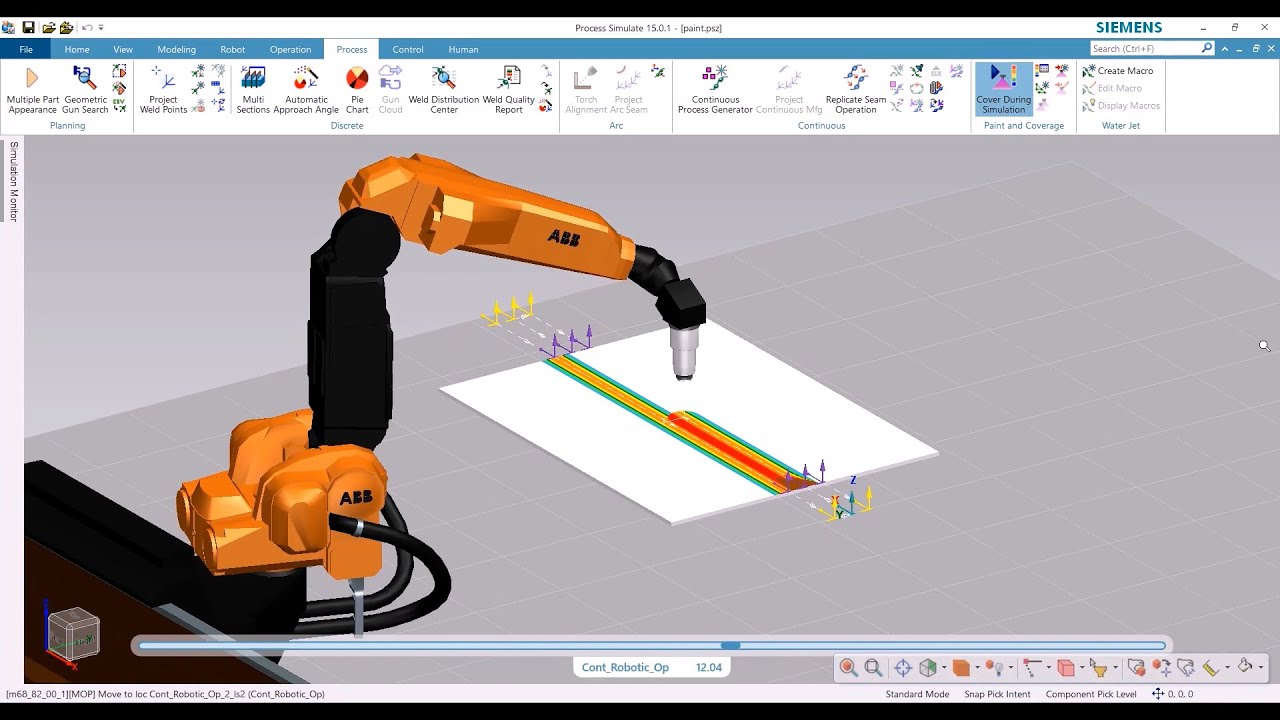The width and height of the screenshot is (1280, 720).
Task: Open the measurement ruler dropdown arrow
Action: [1227, 667]
